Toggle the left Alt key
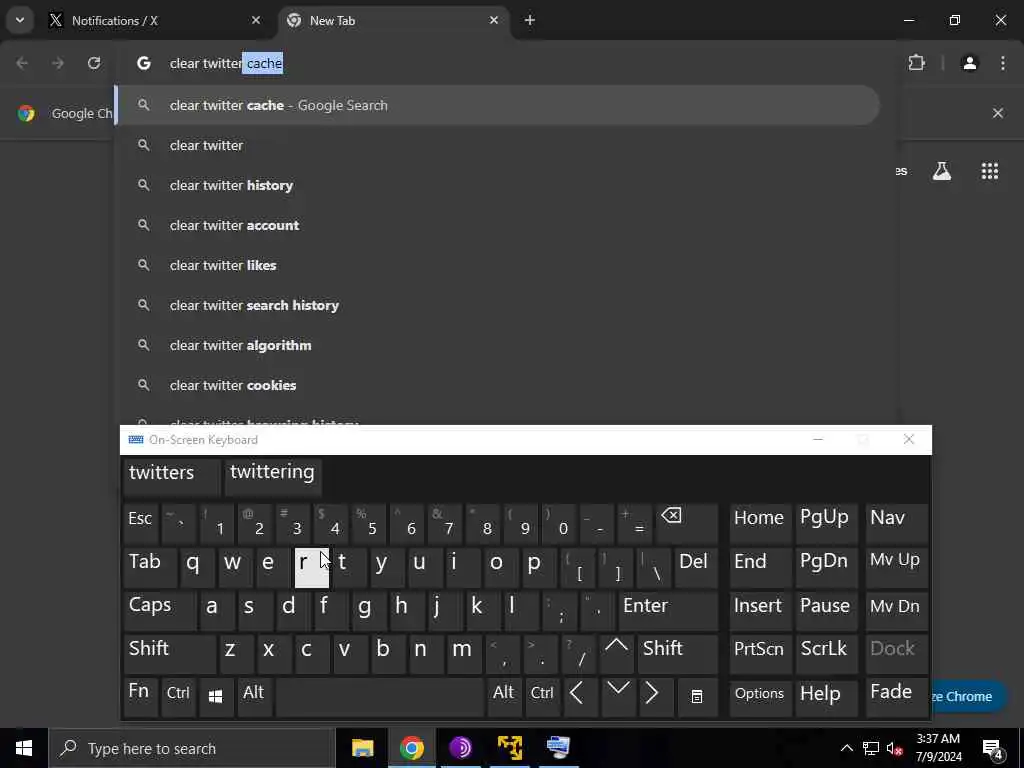1024x768 pixels. coord(253,697)
